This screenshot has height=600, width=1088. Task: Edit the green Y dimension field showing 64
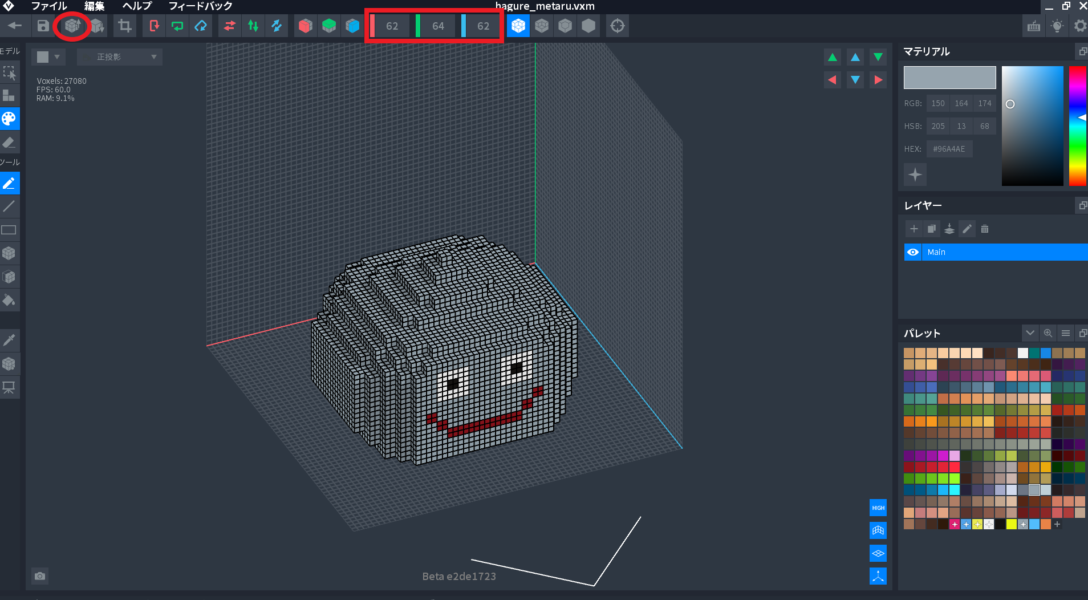pos(436,26)
